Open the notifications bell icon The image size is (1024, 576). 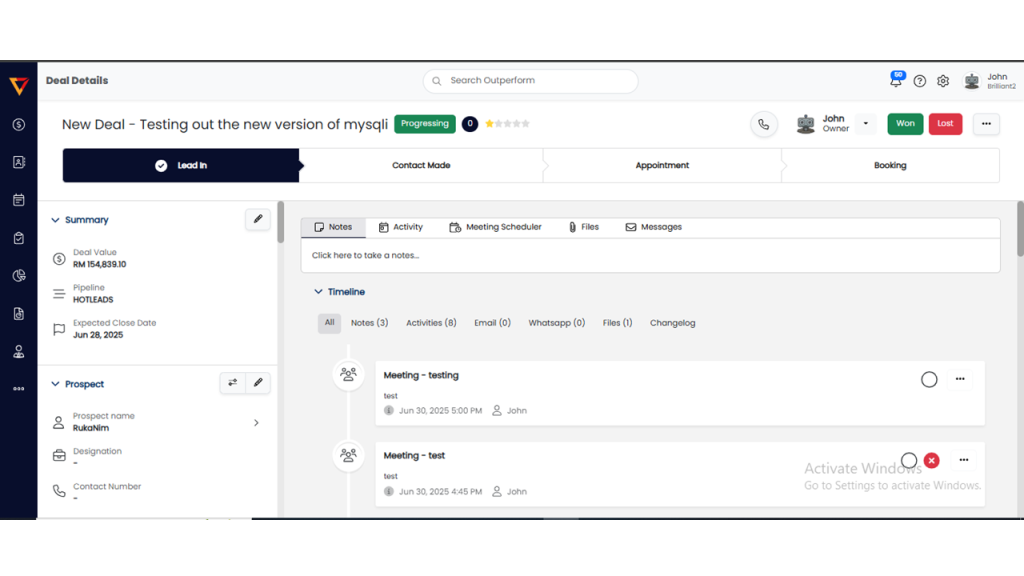click(896, 81)
